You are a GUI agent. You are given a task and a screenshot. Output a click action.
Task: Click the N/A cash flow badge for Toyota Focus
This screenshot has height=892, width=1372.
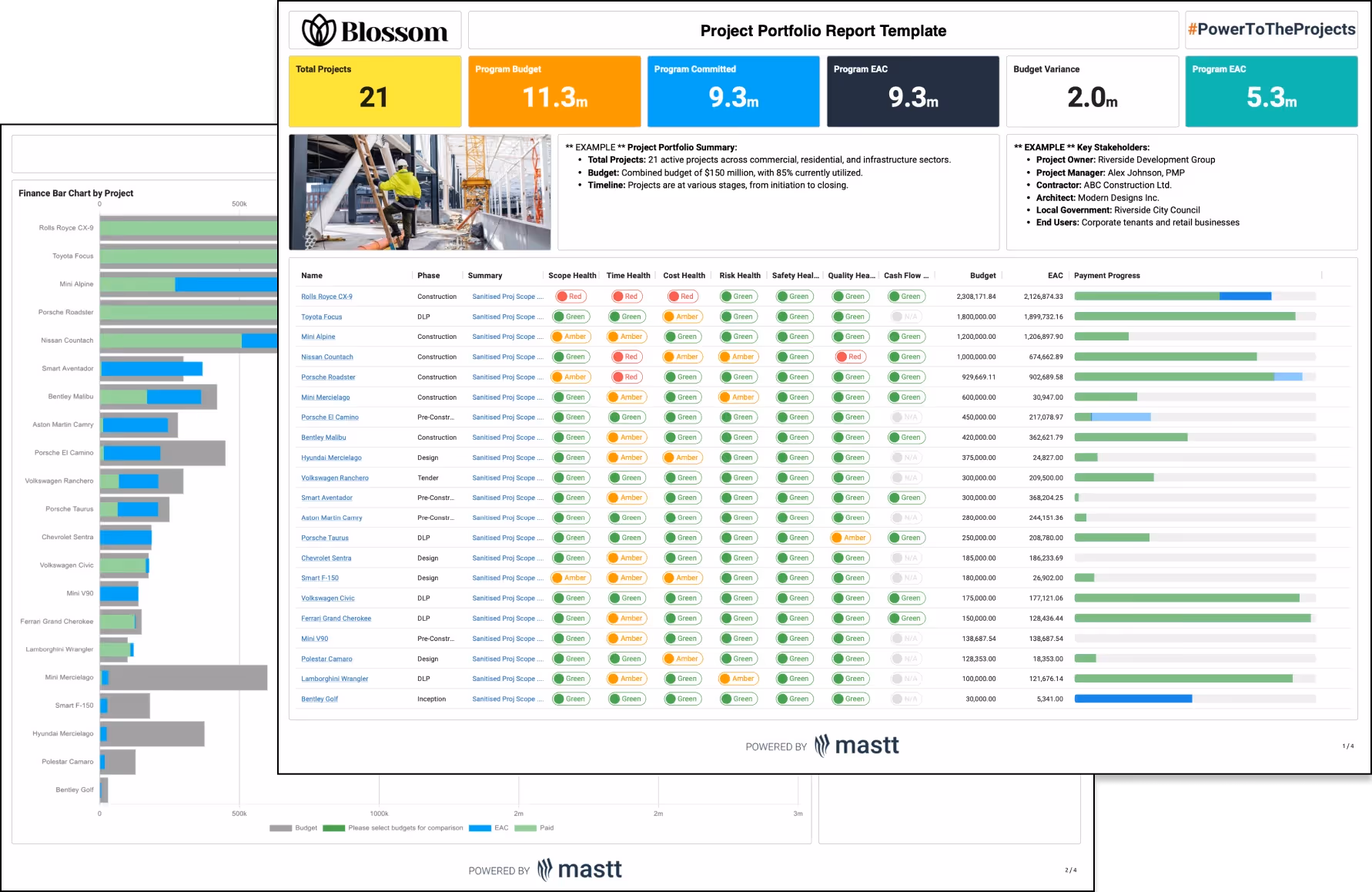click(906, 317)
